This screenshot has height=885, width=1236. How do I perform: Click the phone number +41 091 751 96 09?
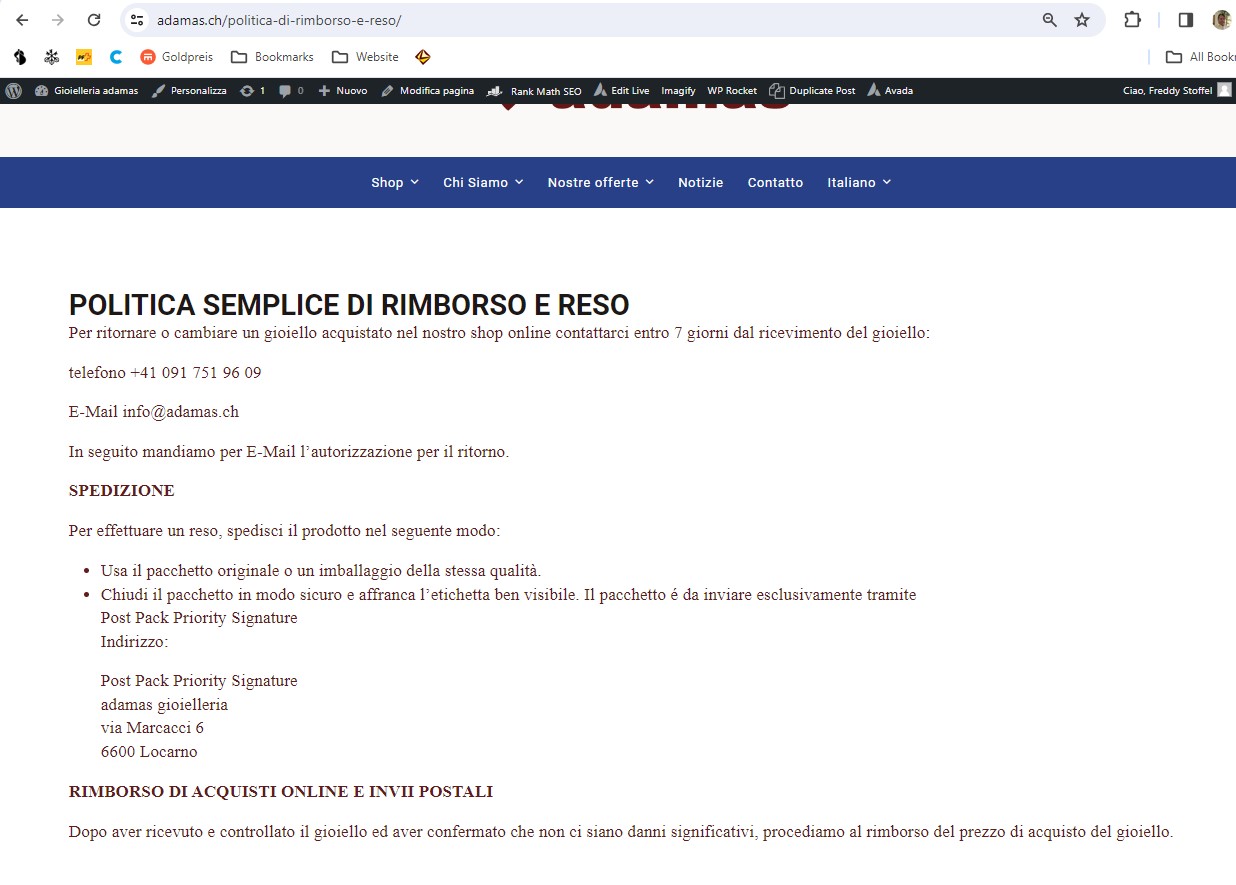[196, 373]
